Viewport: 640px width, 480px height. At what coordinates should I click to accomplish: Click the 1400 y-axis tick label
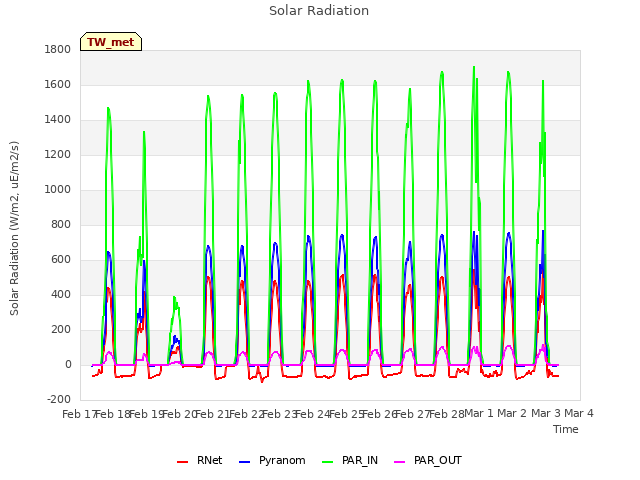[58, 120]
